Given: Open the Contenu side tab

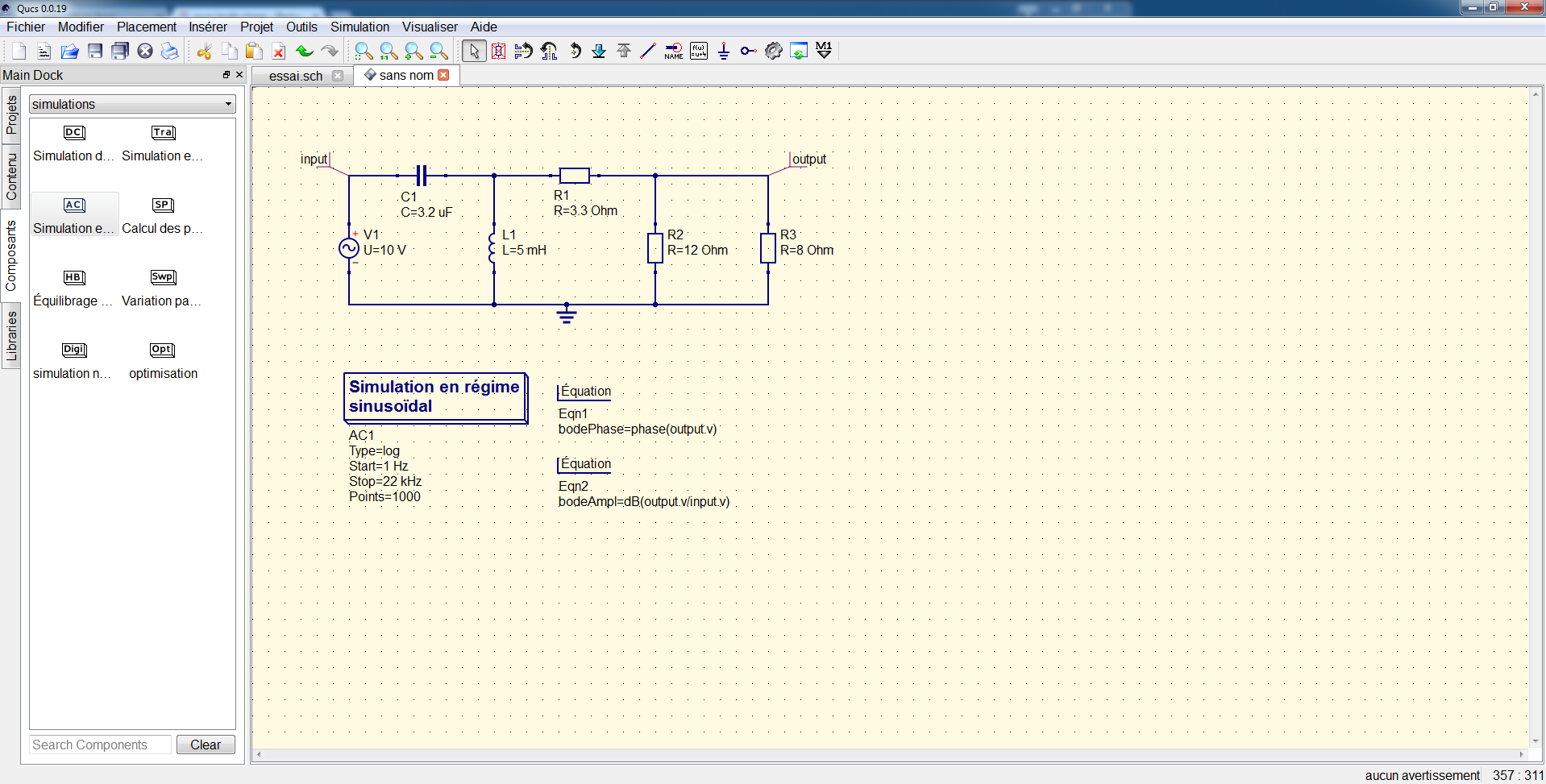Looking at the screenshot, I should [11, 177].
